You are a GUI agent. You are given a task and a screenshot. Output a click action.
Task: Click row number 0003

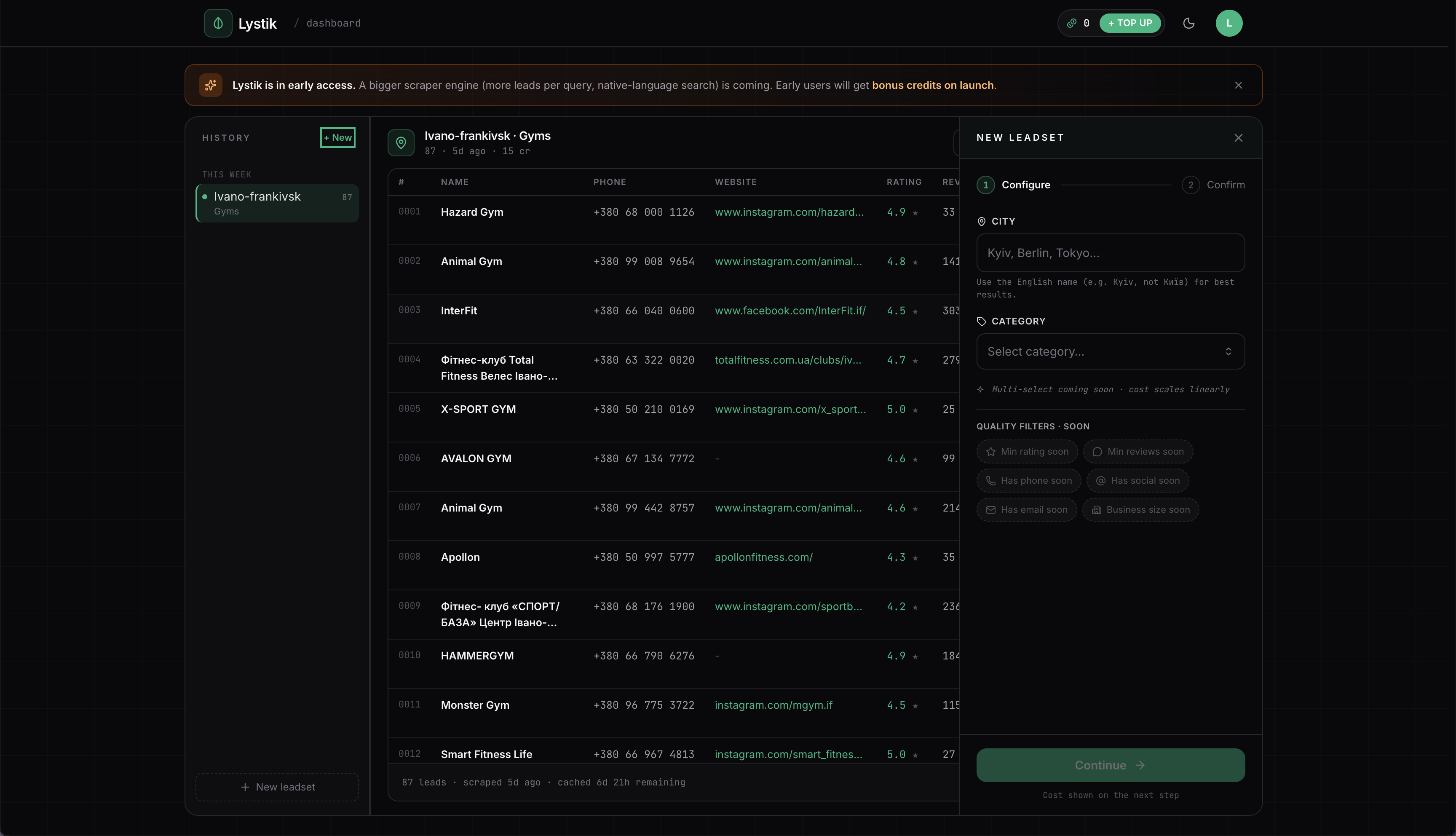click(x=409, y=310)
